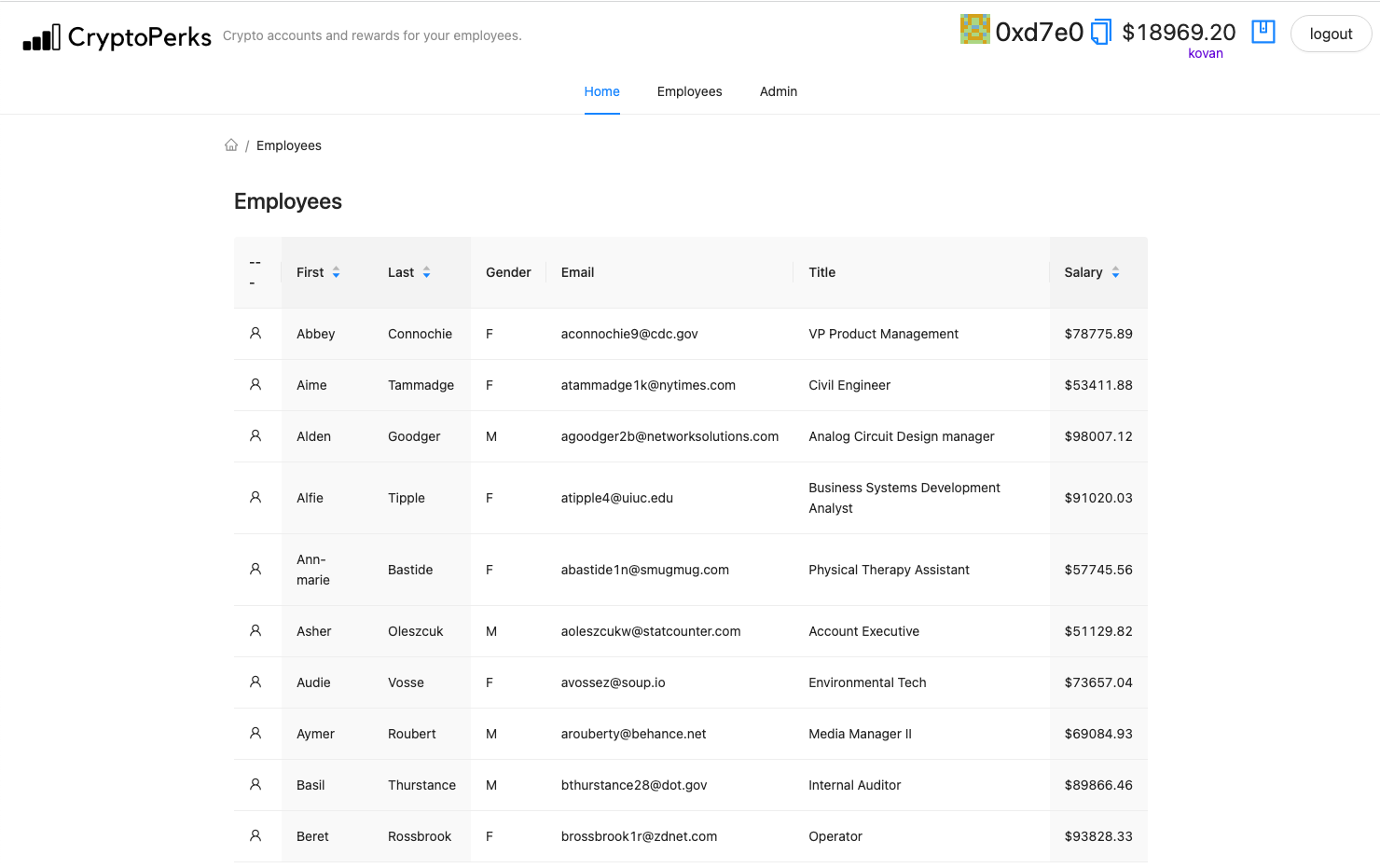Viewport: 1380px width, 868px height.
Task: Click the logout button
Action: [1331, 34]
